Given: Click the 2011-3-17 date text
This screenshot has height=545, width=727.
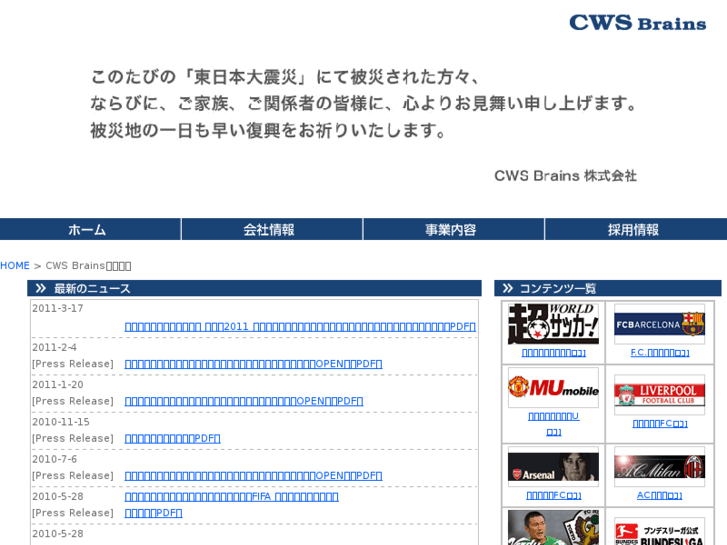Looking at the screenshot, I should (58, 308).
